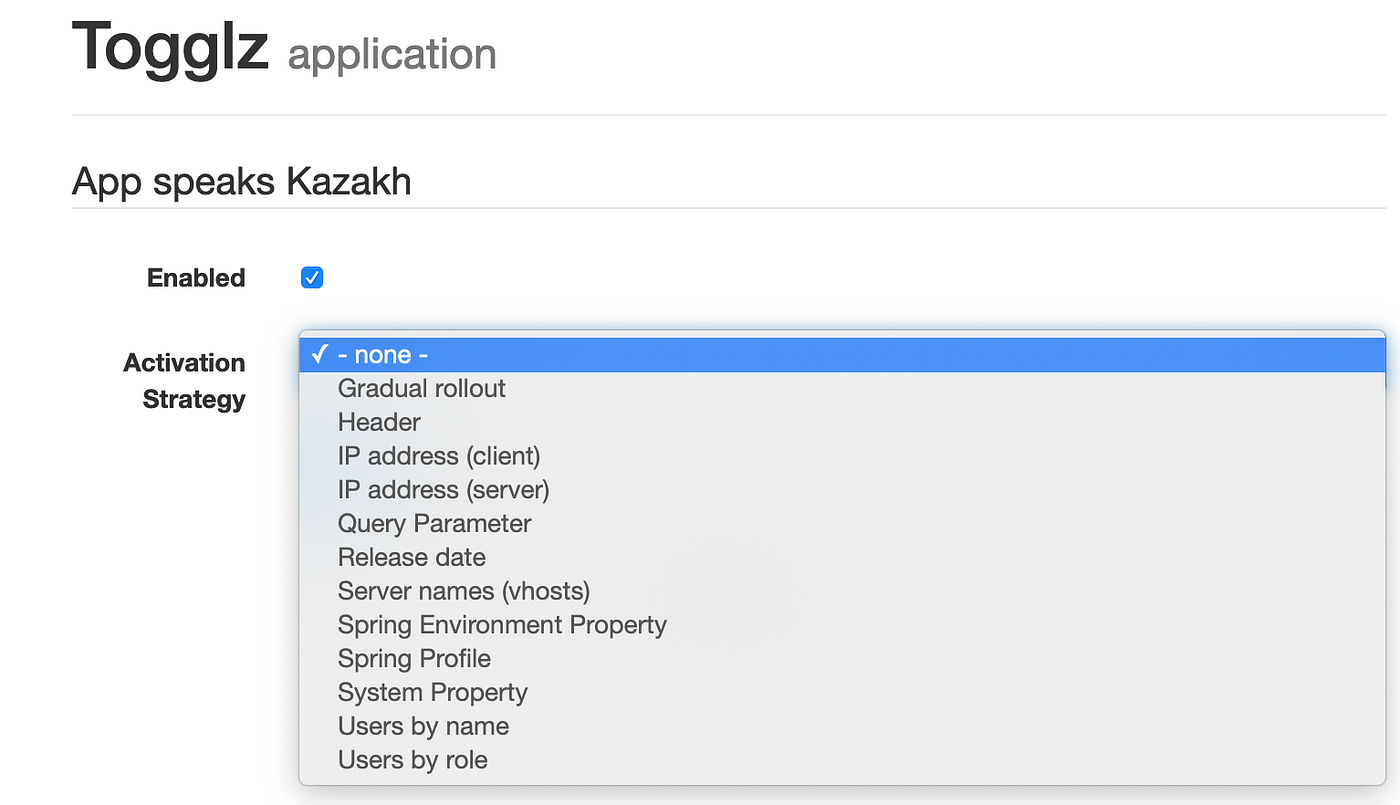Select '- none -' in Activation Strategy
Viewport: 1400px width, 805px height.
[842, 355]
